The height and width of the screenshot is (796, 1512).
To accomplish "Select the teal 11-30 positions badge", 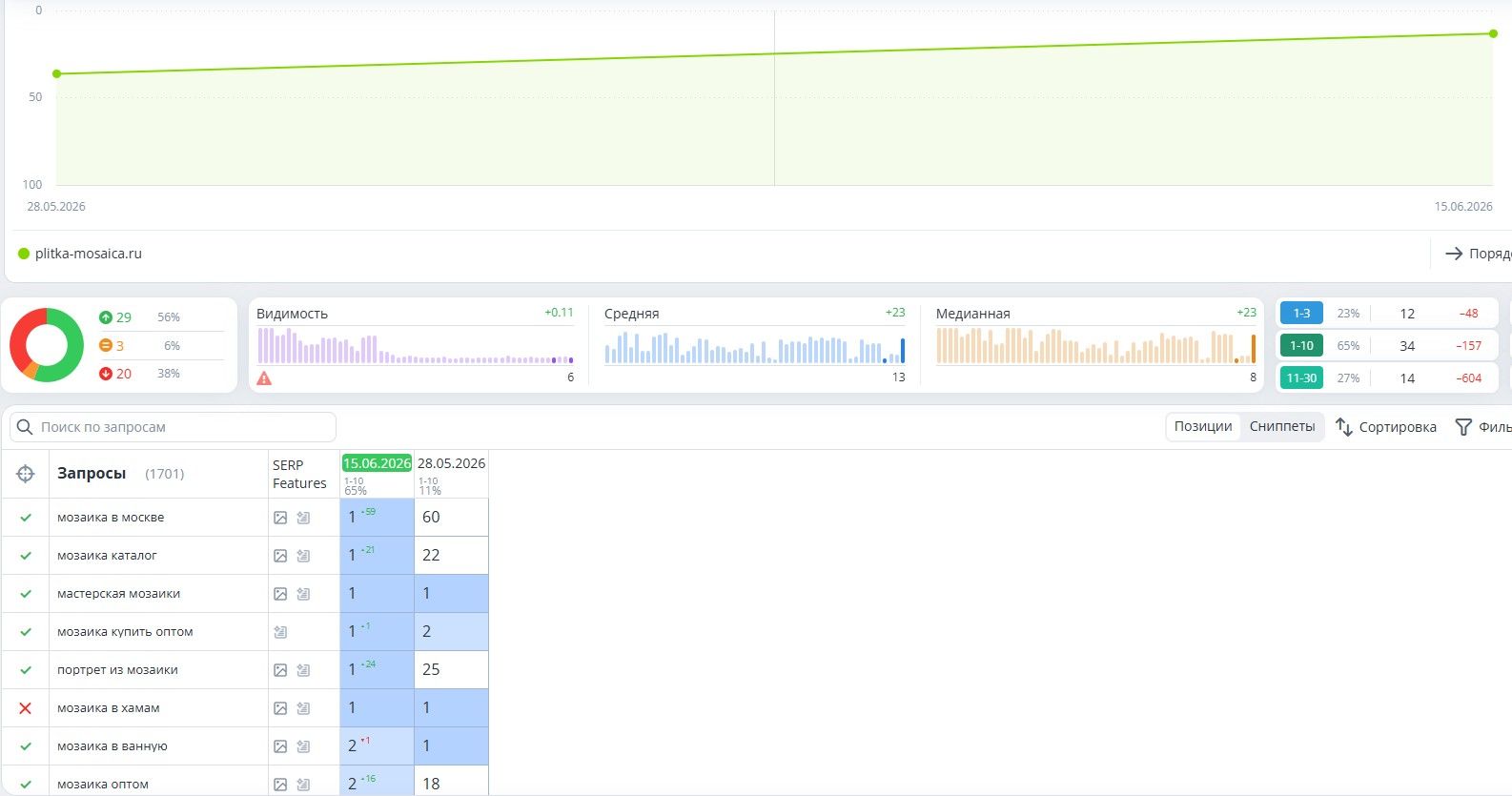I will pos(1301,378).
